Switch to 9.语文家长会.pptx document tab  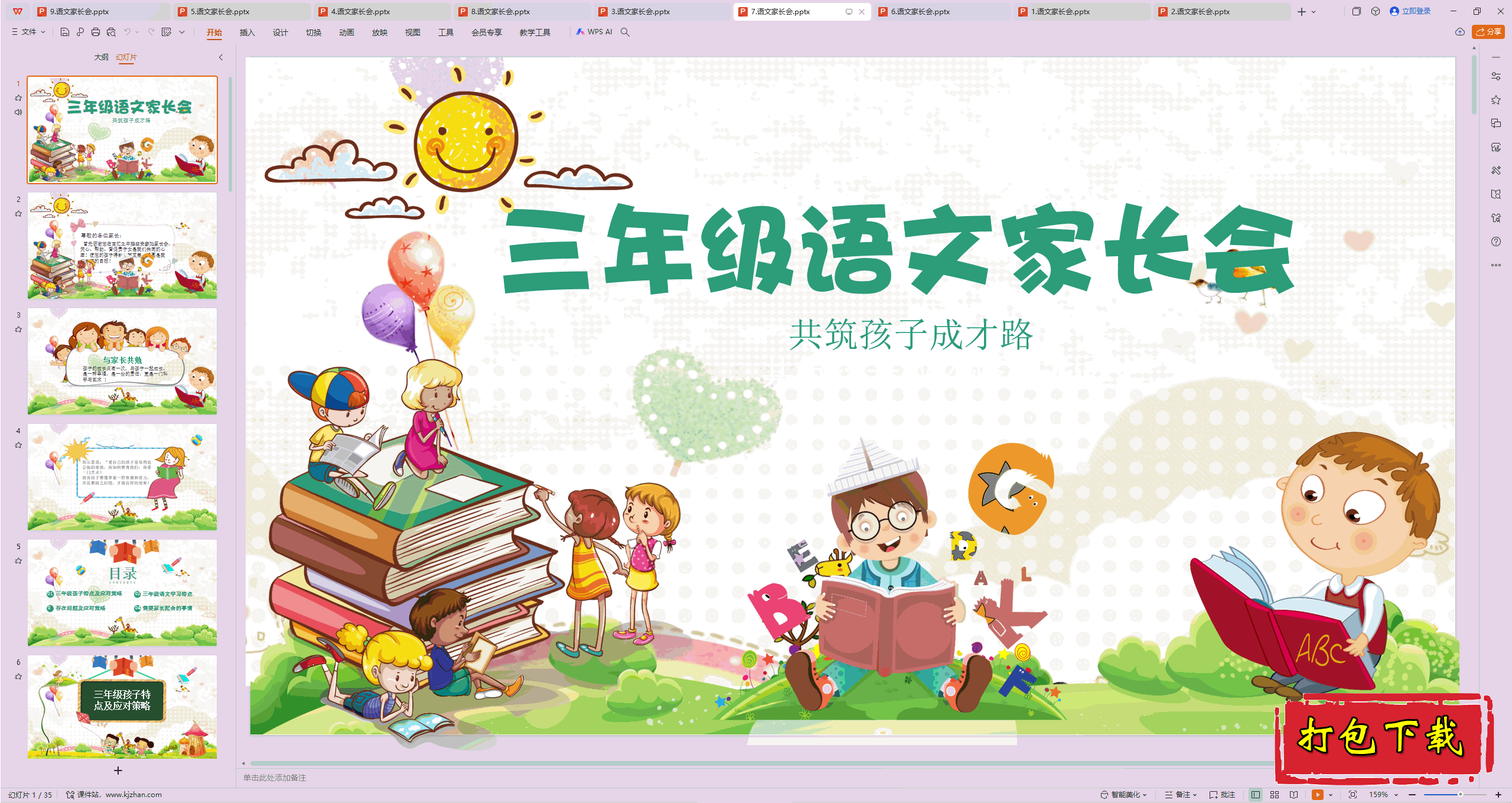(x=100, y=11)
